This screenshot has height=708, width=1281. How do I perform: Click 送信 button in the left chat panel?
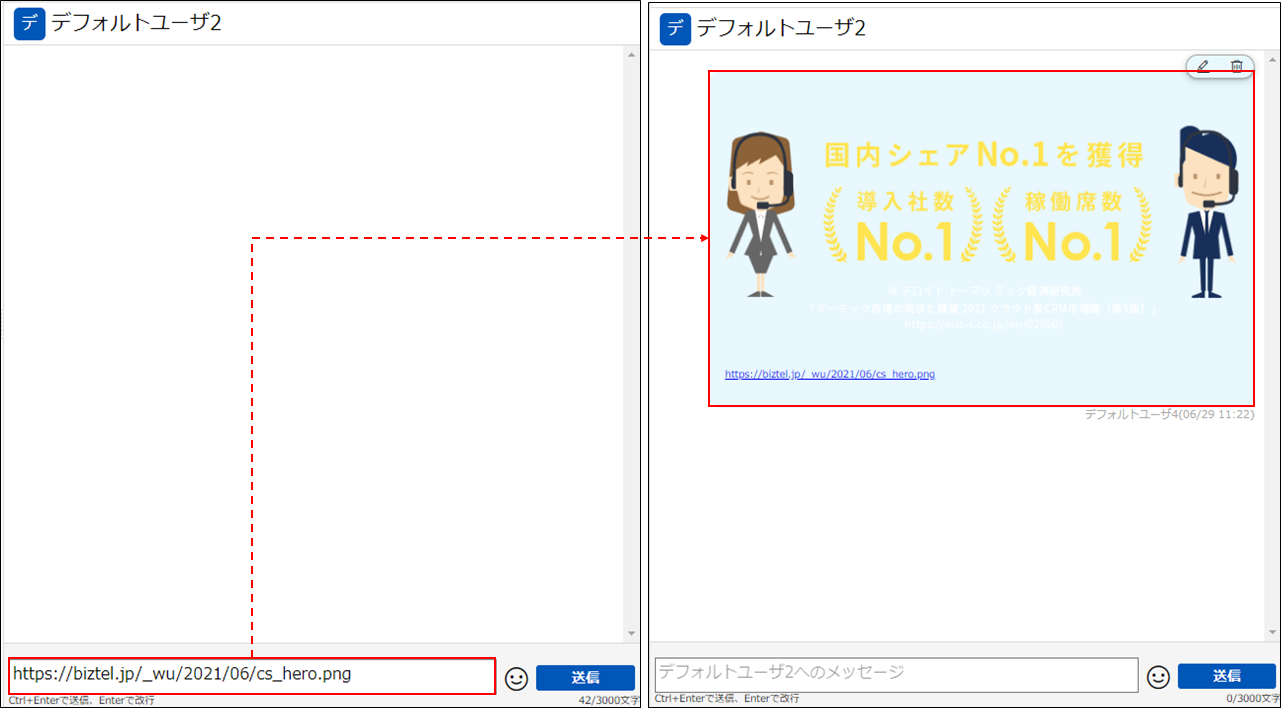[585, 678]
